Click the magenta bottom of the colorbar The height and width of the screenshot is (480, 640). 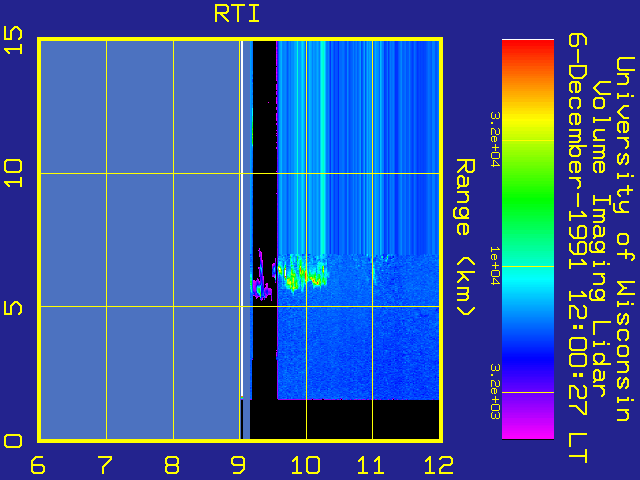528,431
